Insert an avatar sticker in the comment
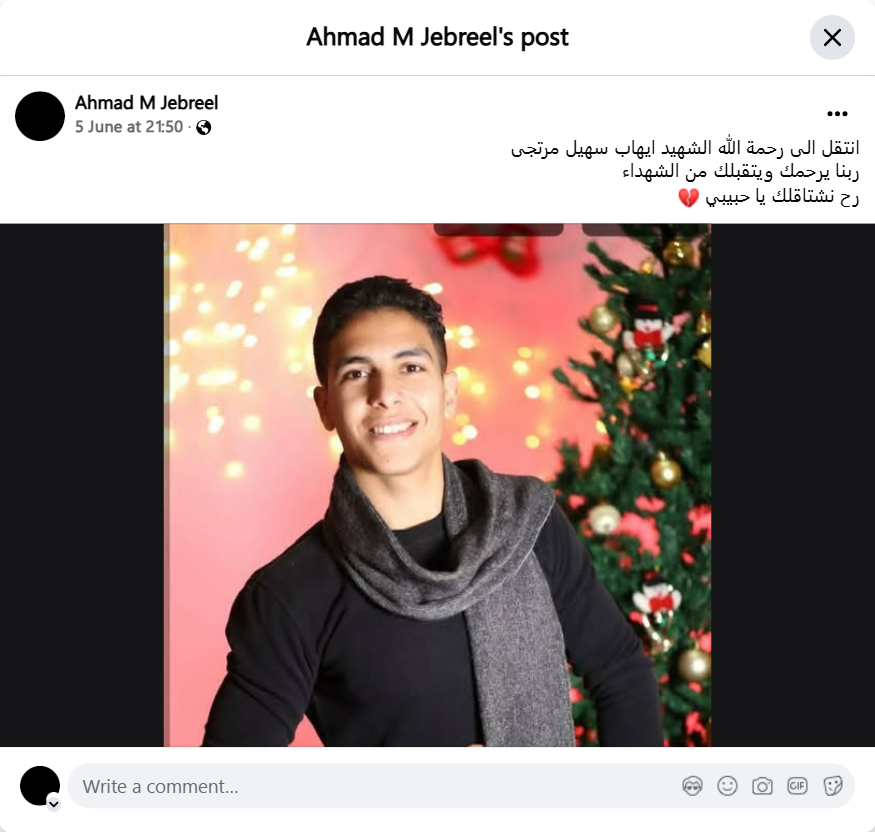The height and width of the screenshot is (832, 875). (692, 786)
